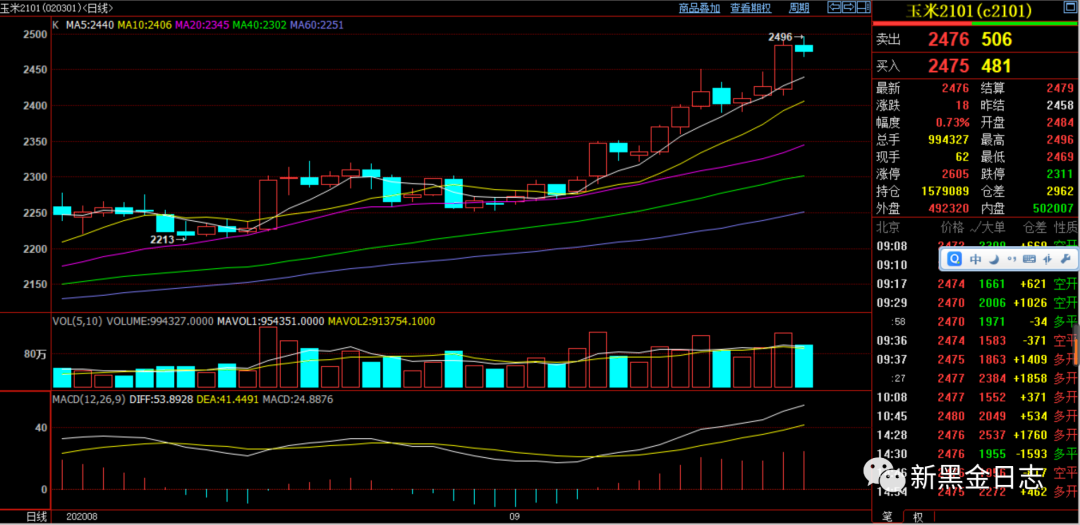Click the MAVOL1:954351.0000 readout
This screenshot has height=525, width=1080.
pos(270,321)
